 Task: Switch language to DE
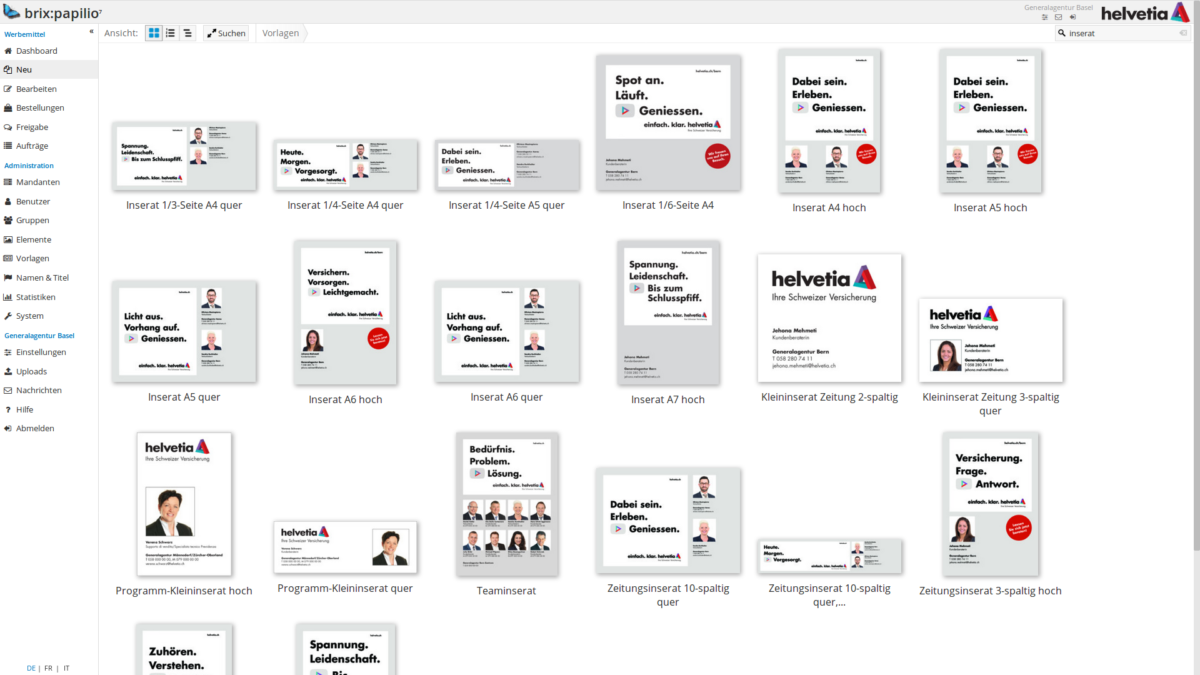point(31,668)
